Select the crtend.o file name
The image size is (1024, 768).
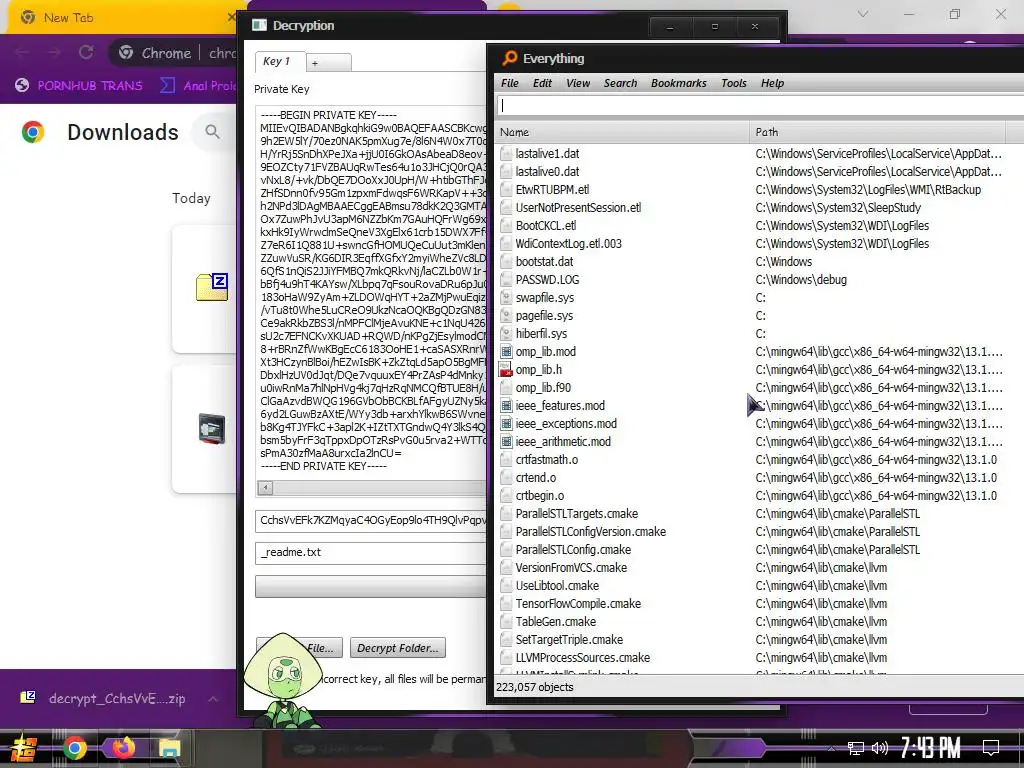tap(536, 478)
